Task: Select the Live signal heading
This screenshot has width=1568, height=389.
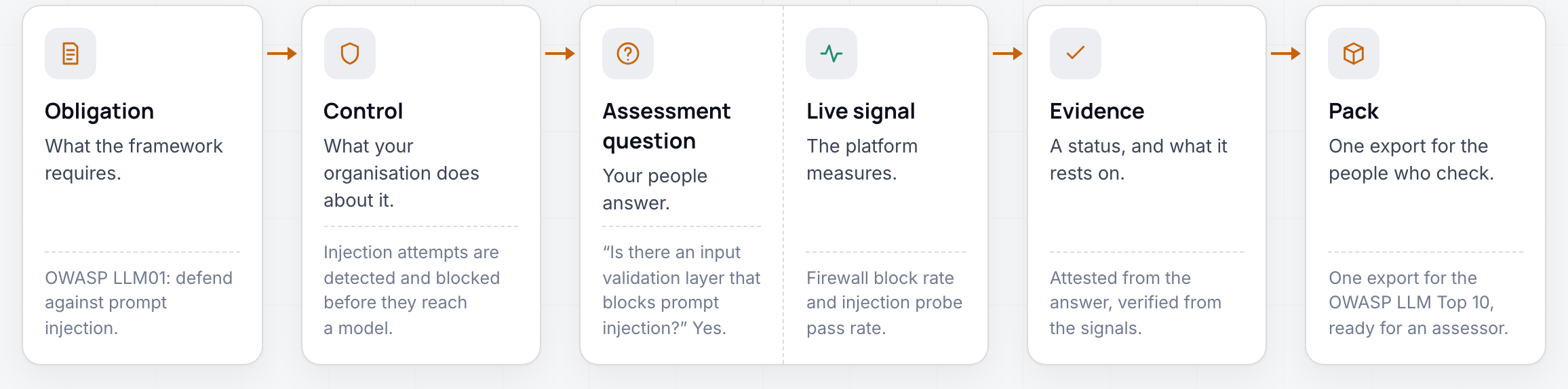Action: pyautogui.click(x=861, y=111)
